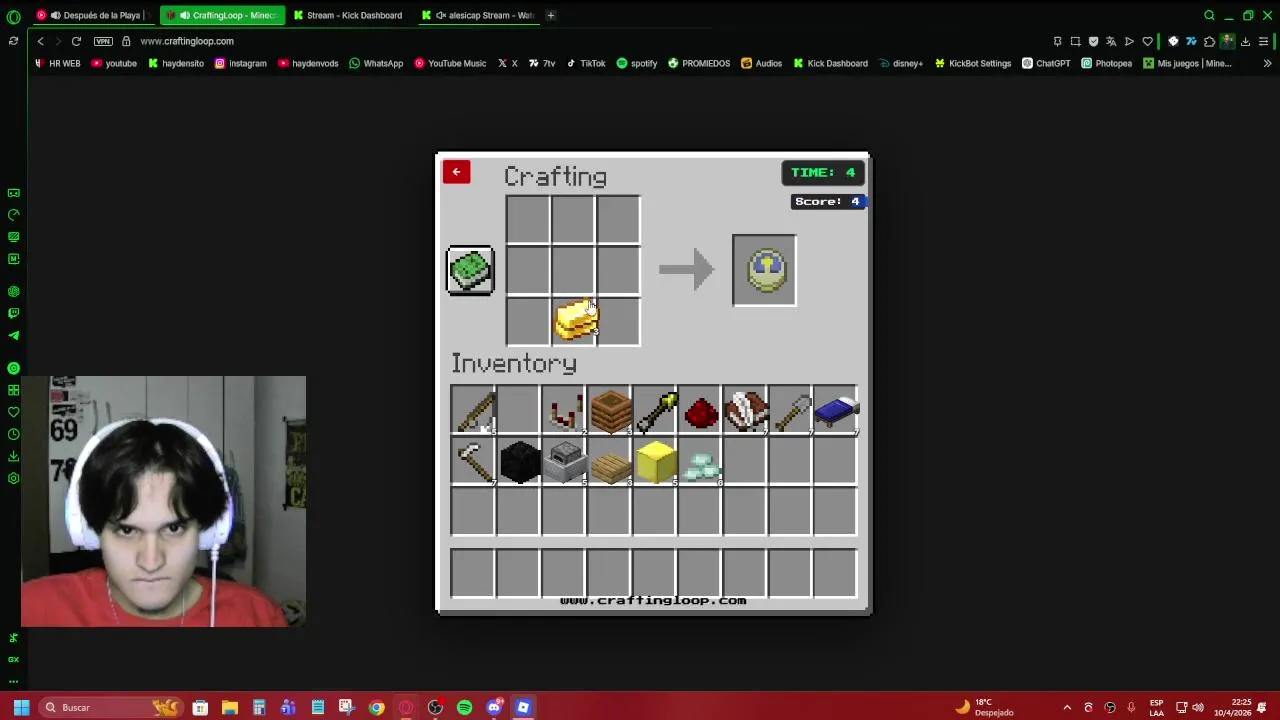Screen dimensions: 1280x720
Task: Search tabs with the magnifier icon
Action: [x=1209, y=15]
